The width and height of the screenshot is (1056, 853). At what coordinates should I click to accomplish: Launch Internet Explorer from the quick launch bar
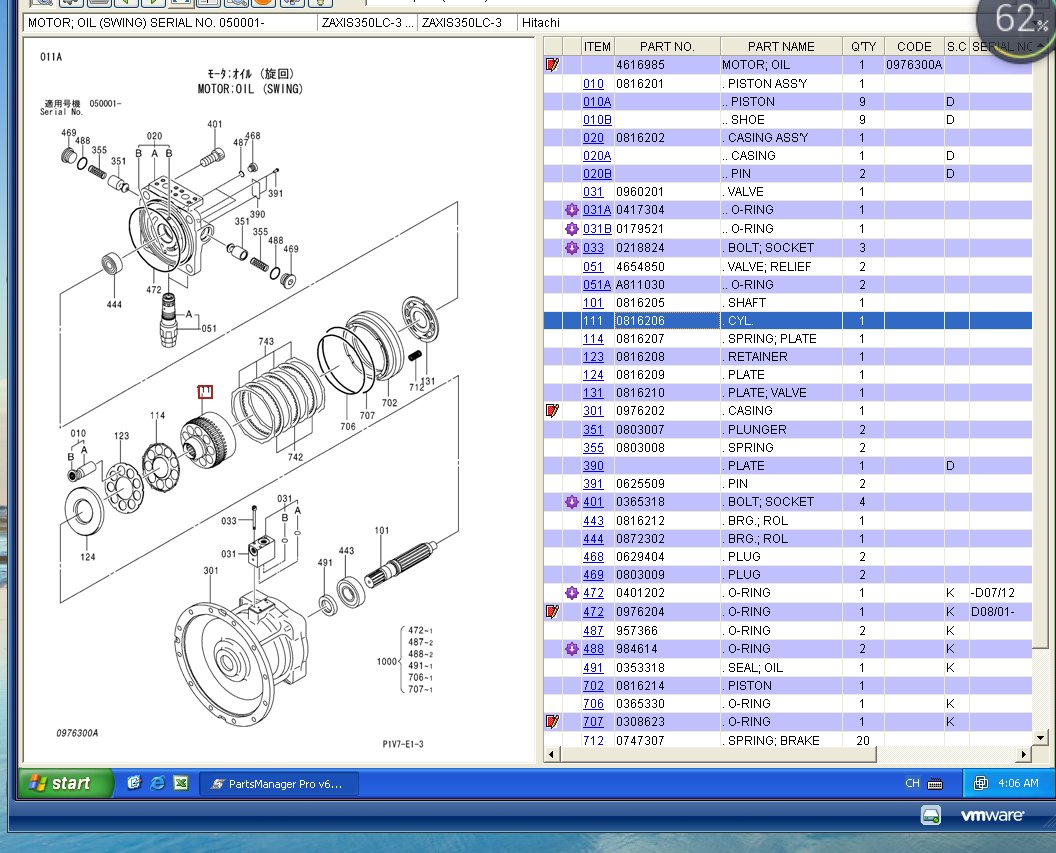(157, 784)
